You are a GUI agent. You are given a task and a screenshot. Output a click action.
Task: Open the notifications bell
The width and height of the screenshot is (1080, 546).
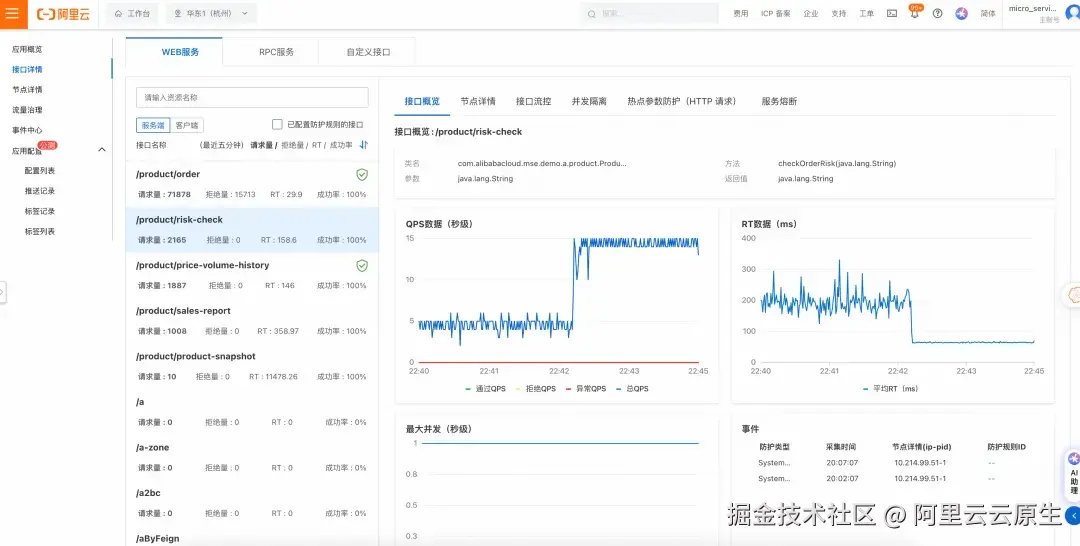(x=915, y=13)
